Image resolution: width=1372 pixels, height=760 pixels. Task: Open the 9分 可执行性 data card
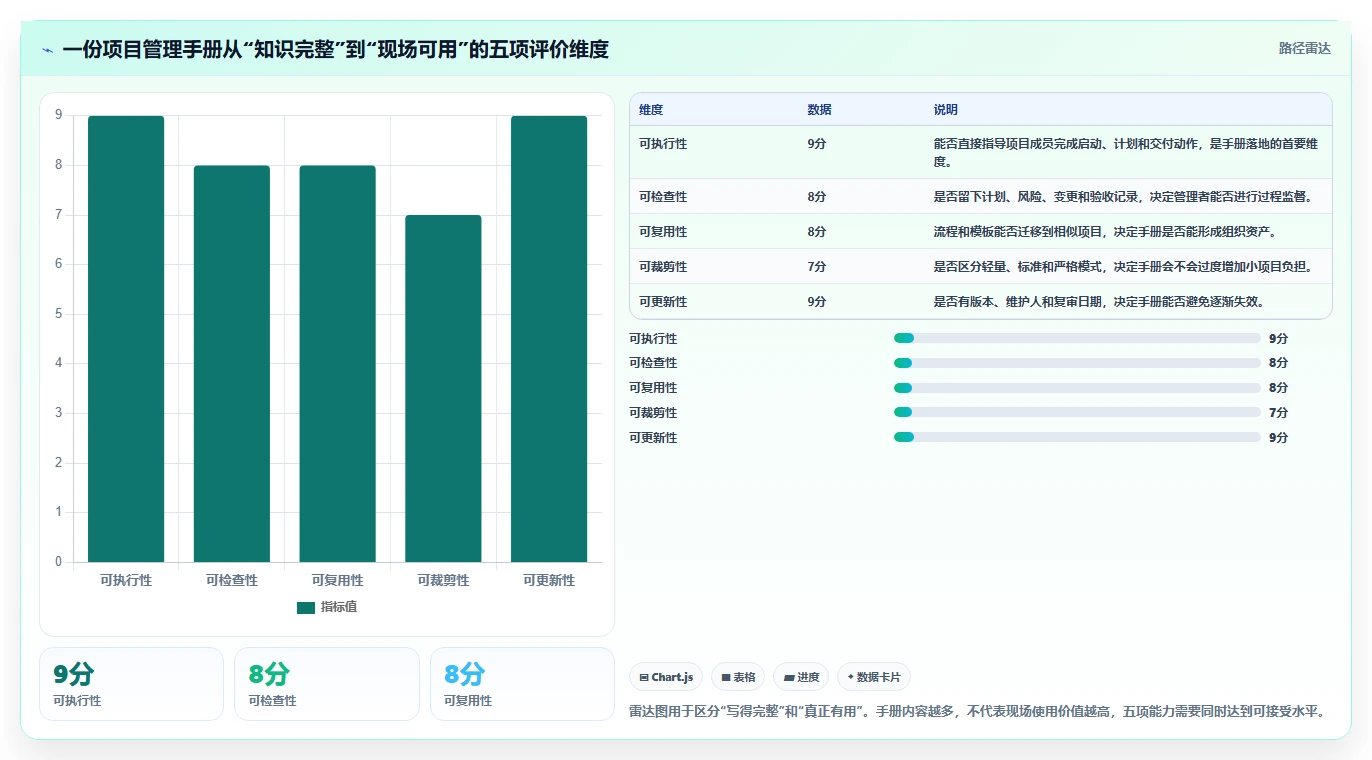(131, 684)
